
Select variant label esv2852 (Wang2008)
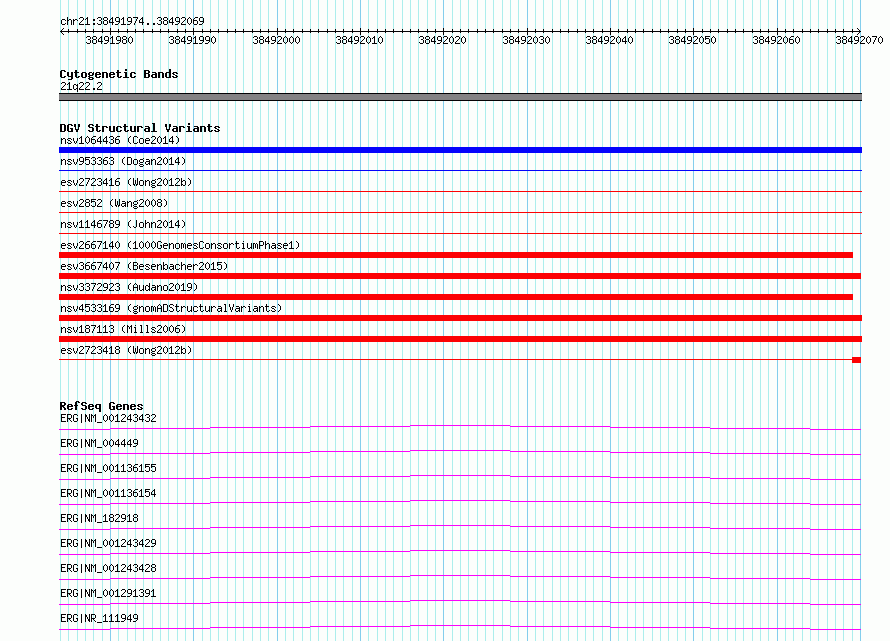click(x=114, y=203)
